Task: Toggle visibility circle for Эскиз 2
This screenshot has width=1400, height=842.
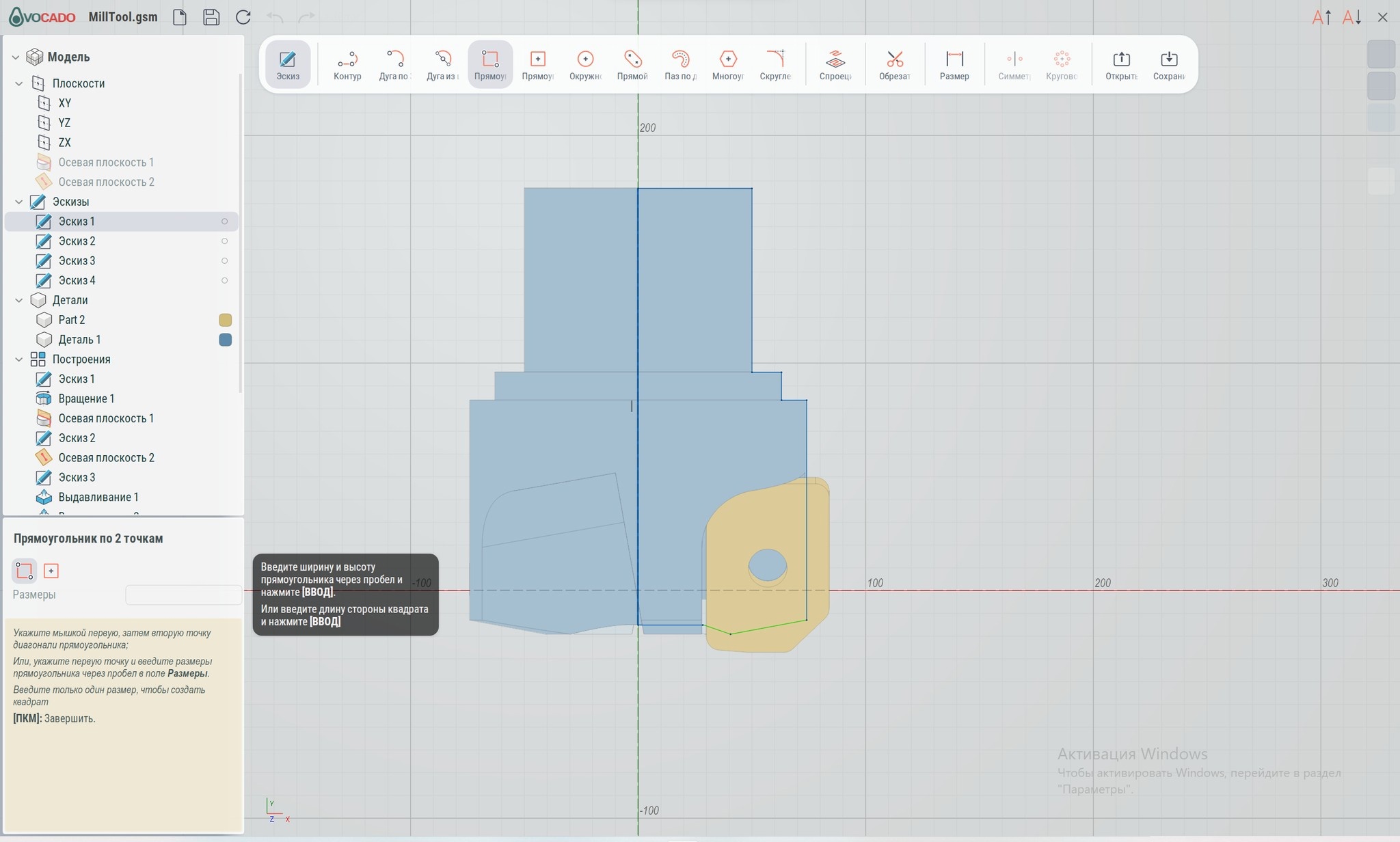Action: 224,241
